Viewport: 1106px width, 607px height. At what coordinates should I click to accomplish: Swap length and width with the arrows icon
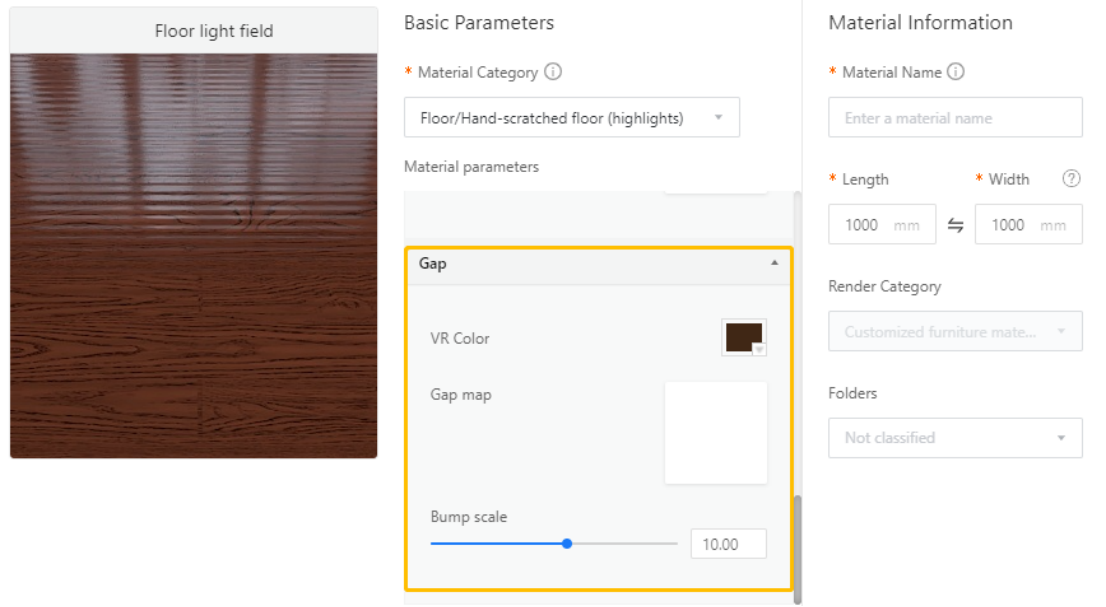click(x=955, y=225)
